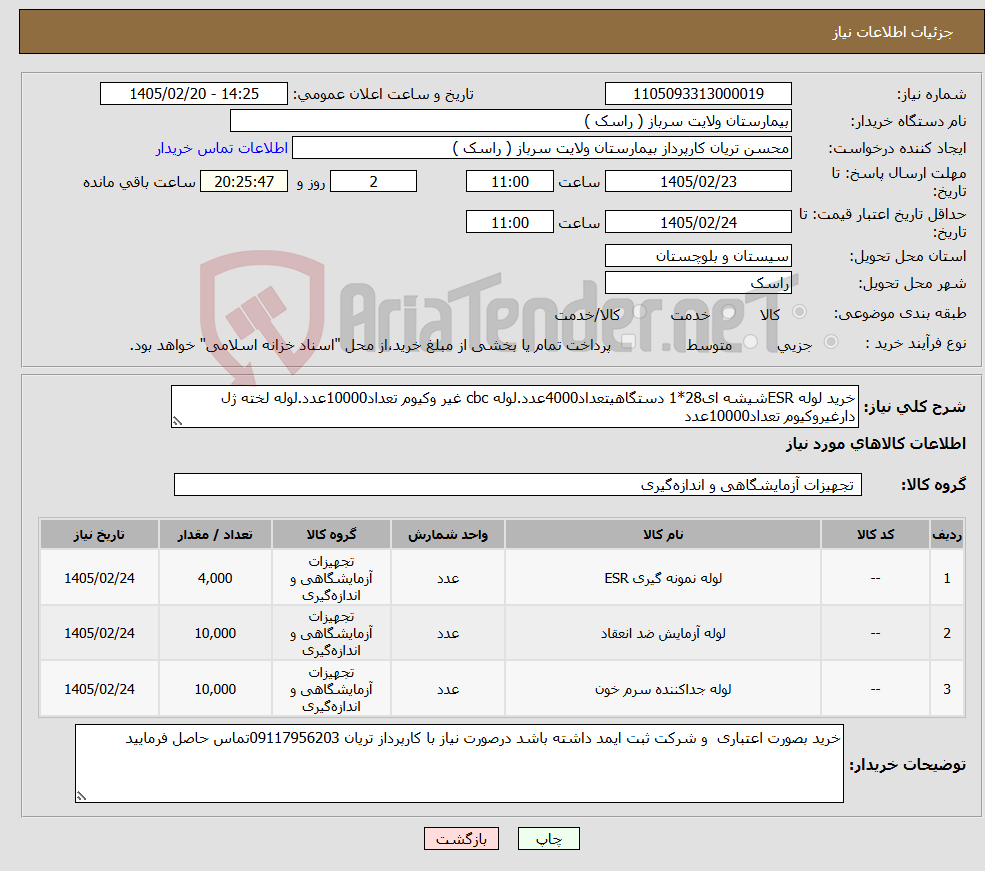Viewport: 985px width, 871px height.
Task: Click the بازگشت (back) button
Action: [x=461, y=838]
